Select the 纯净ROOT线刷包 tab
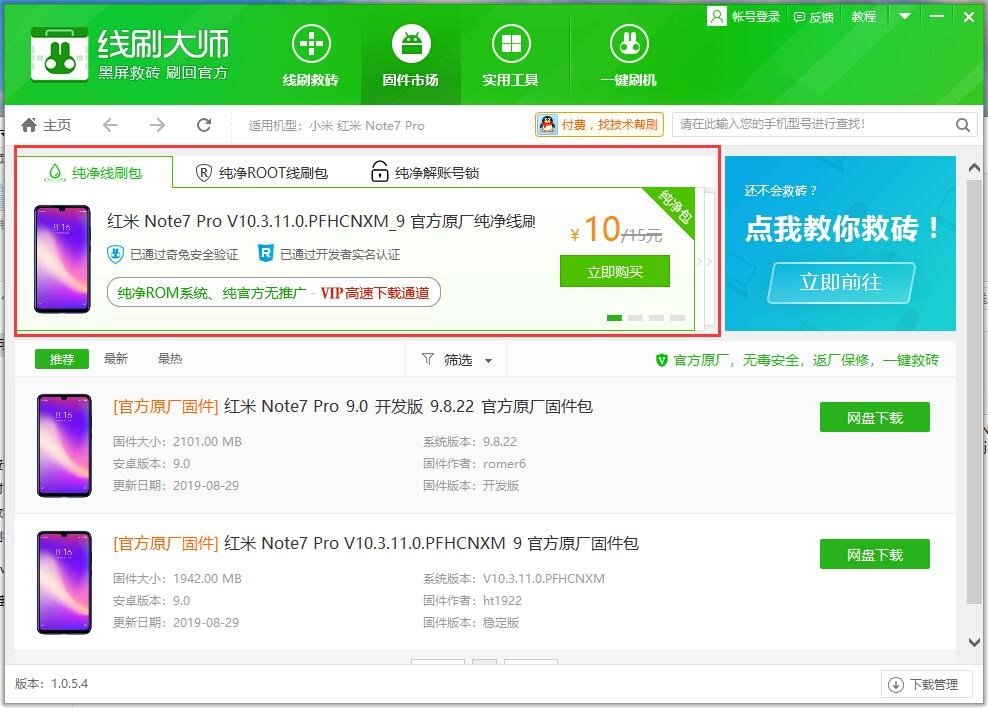The image size is (988, 708). coord(261,173)
